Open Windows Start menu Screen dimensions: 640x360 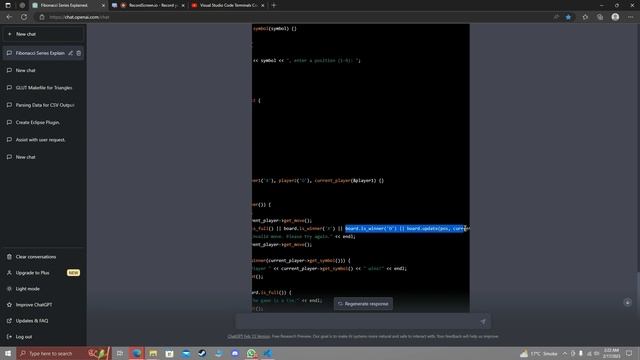(8, 353)
